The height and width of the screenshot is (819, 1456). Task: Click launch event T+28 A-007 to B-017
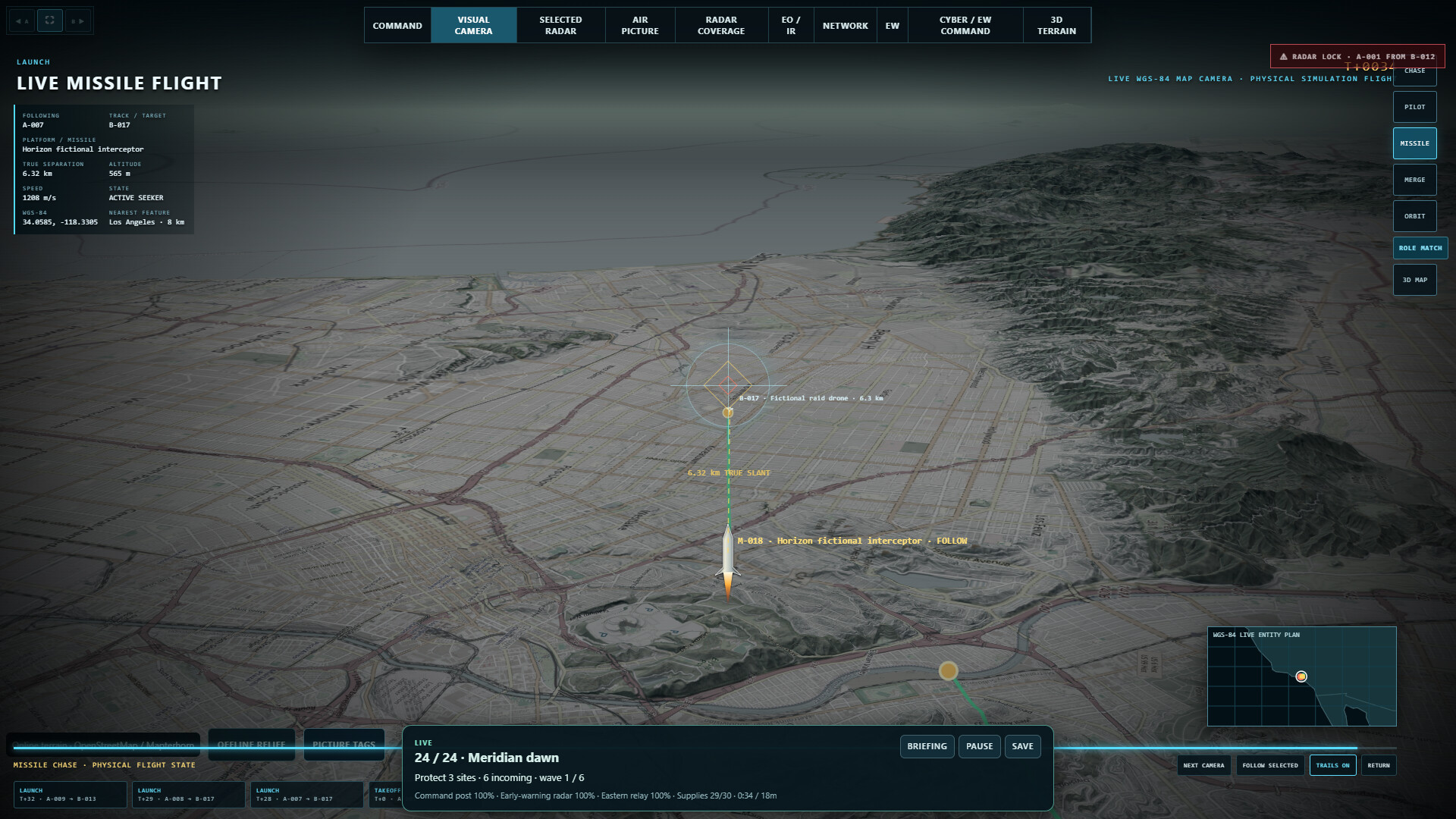(306, 794)
